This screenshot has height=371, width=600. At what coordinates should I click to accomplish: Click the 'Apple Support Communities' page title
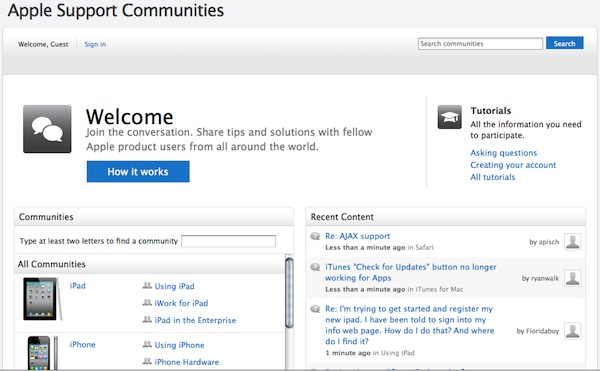click(x=116, y=10)
